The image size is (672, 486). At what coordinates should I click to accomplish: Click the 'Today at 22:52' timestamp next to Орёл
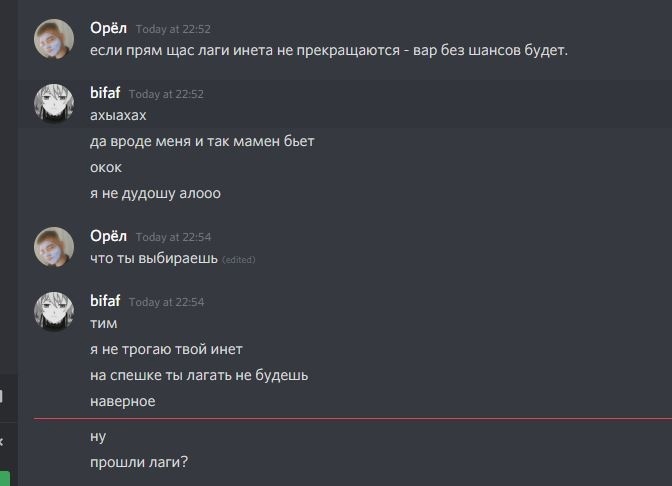click(173, 30)
